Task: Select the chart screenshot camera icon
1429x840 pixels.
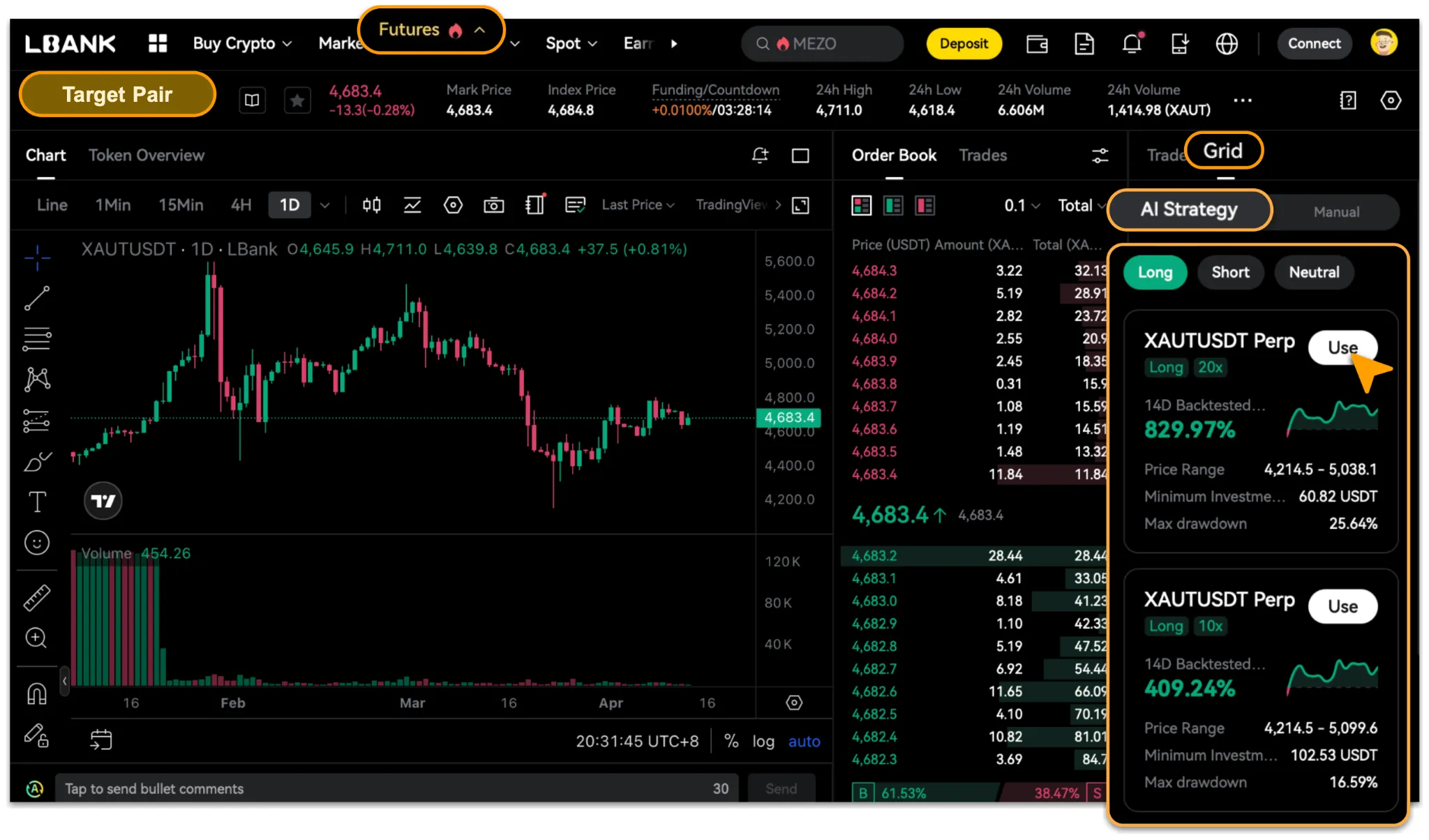Action: pyautogui.click(x=494, y=205)
